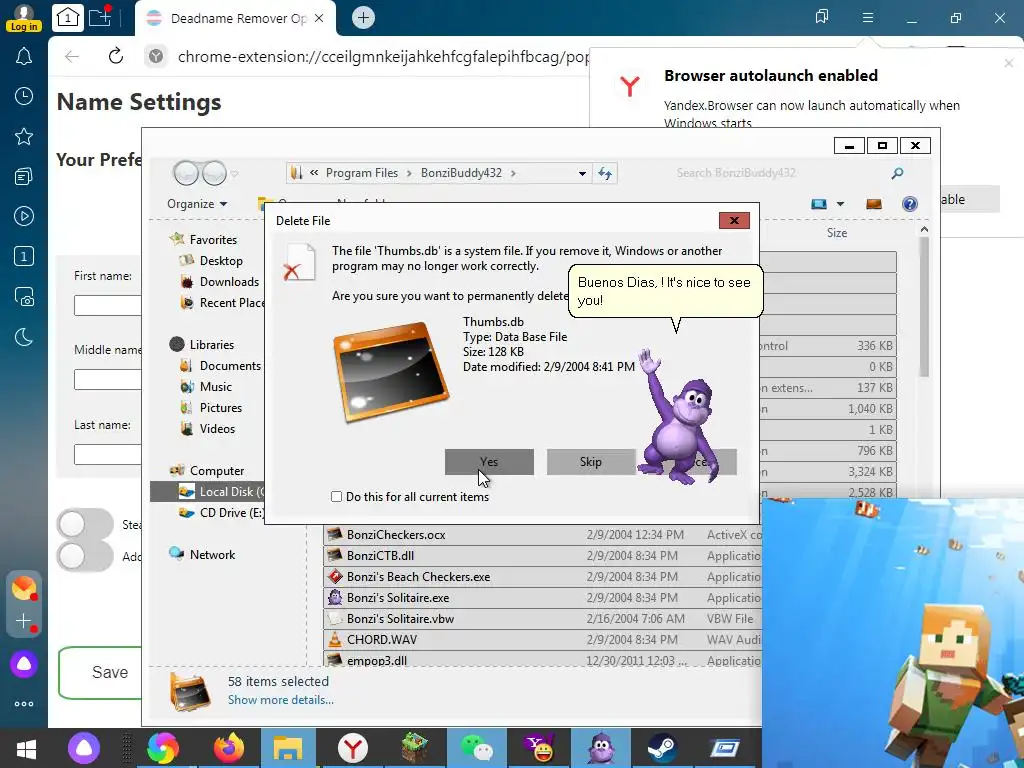Check 'Do this for all current items'

click(x=336, y=497)
